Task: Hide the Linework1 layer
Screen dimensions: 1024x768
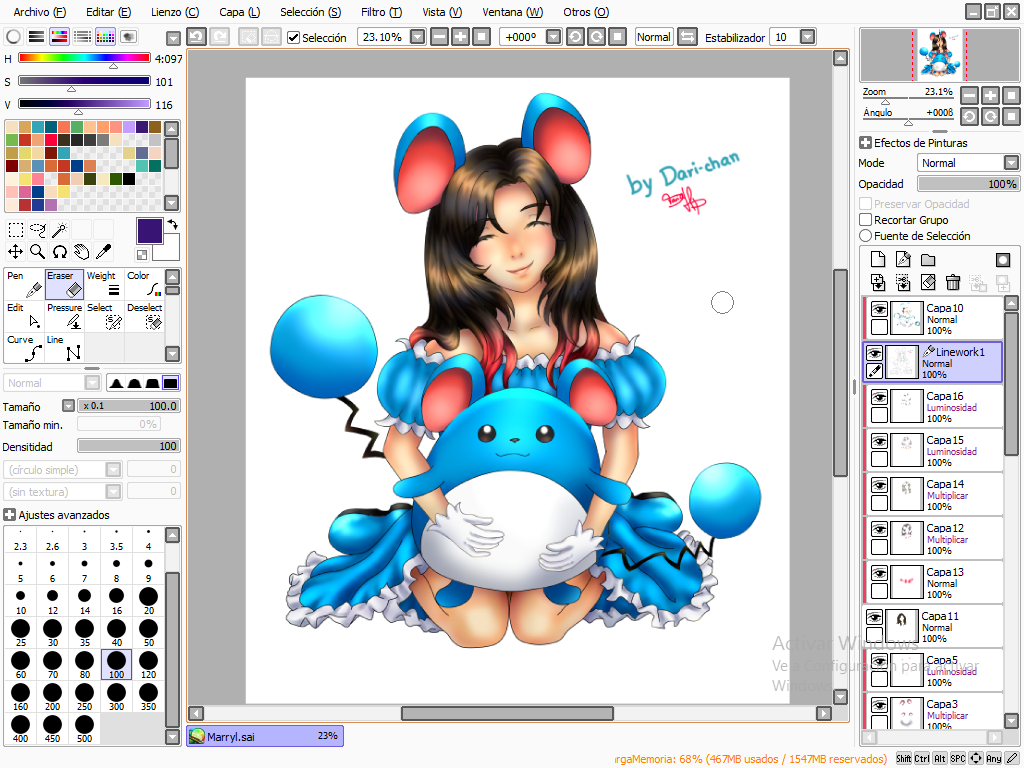Action: (874, 353)
